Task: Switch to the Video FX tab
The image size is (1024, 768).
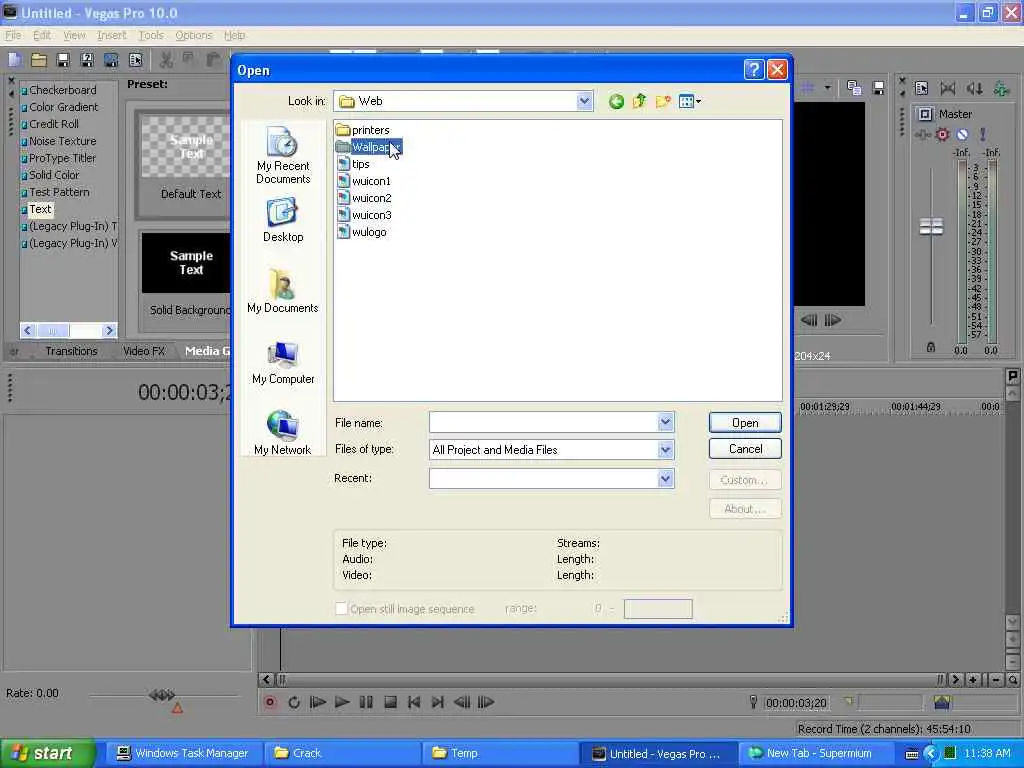Action: pyautogui.click(x=144, y=351)
